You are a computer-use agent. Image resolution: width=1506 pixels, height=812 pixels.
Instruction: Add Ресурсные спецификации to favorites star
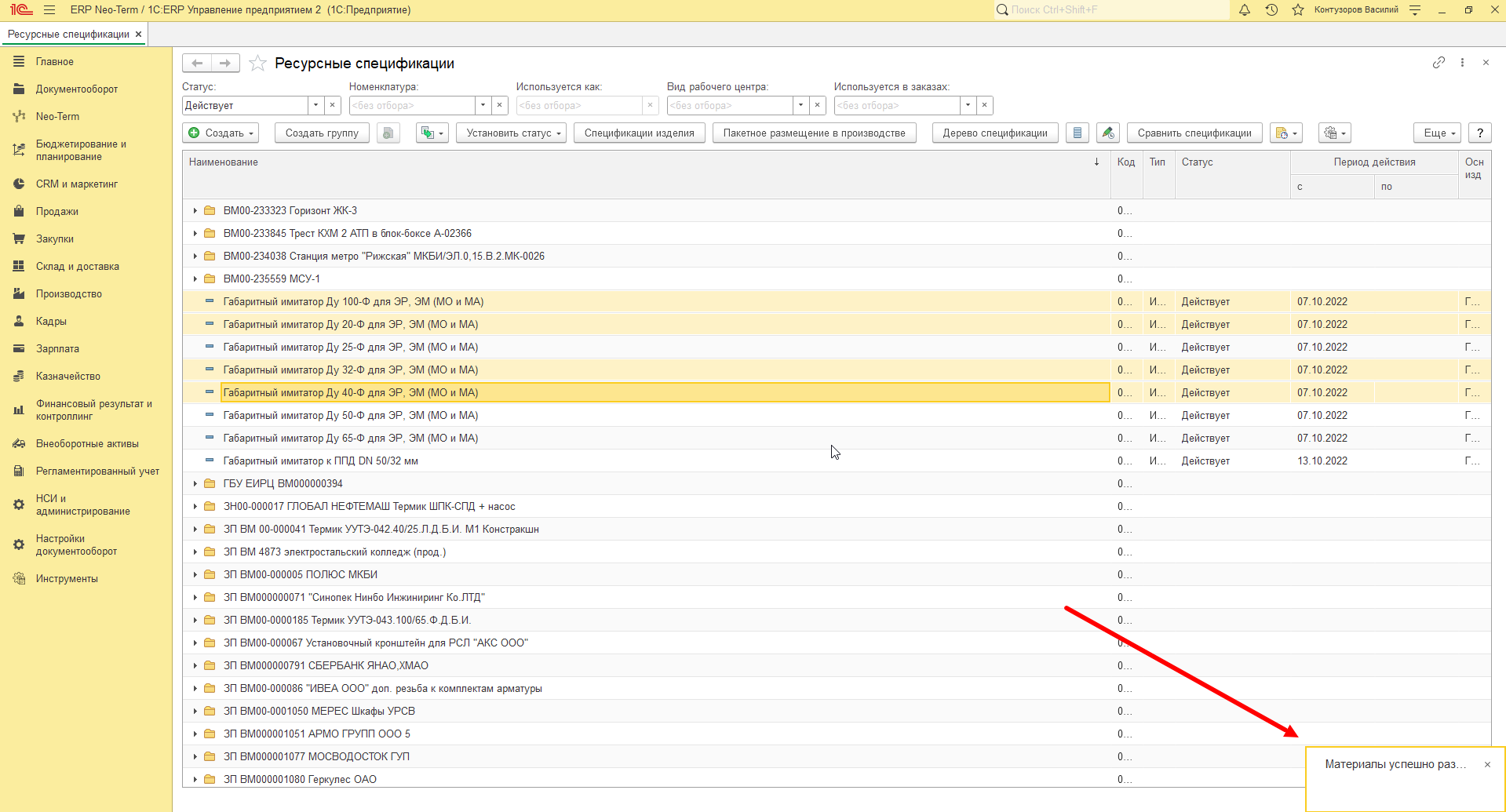[x=257, y=64]
